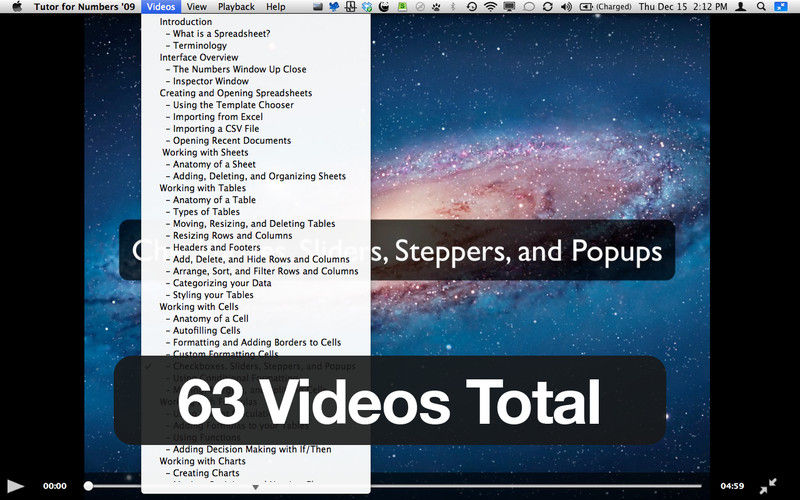Screen dimensions: 800x500
Task: Choose 'Formatting and Adding Borders to Cells'
Action: pos(256,342)
